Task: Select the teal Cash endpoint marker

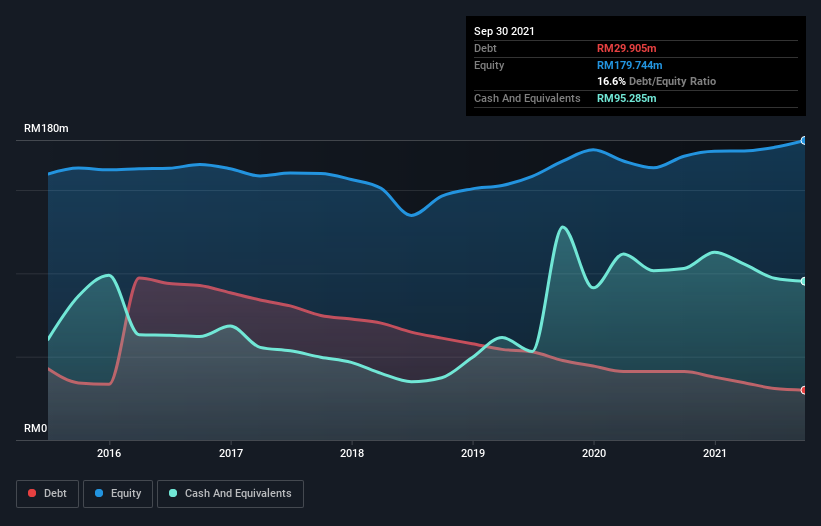Action: click(x=804, y=282)
